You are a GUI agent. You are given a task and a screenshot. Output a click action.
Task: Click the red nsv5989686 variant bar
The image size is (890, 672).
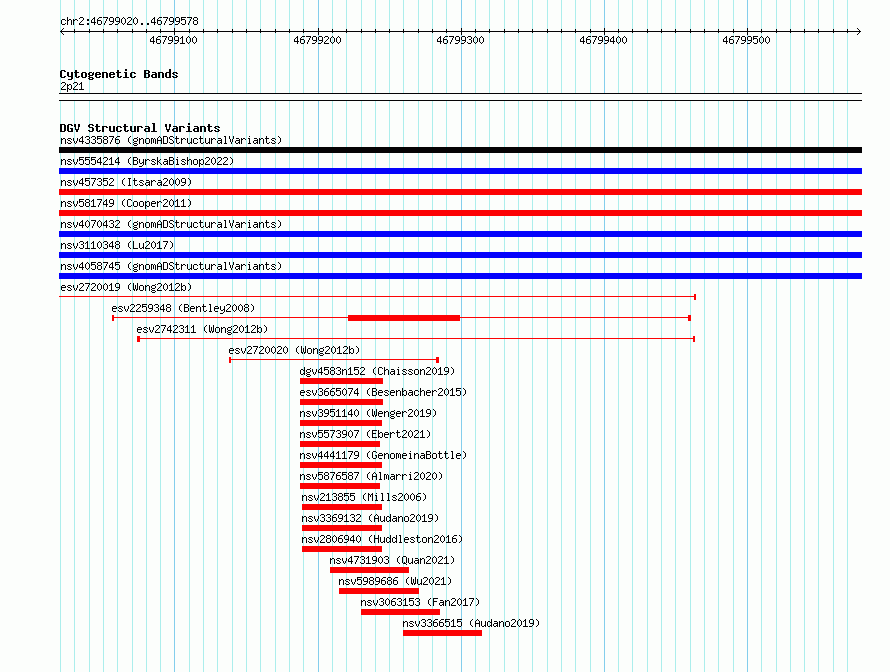click(379, 591)
